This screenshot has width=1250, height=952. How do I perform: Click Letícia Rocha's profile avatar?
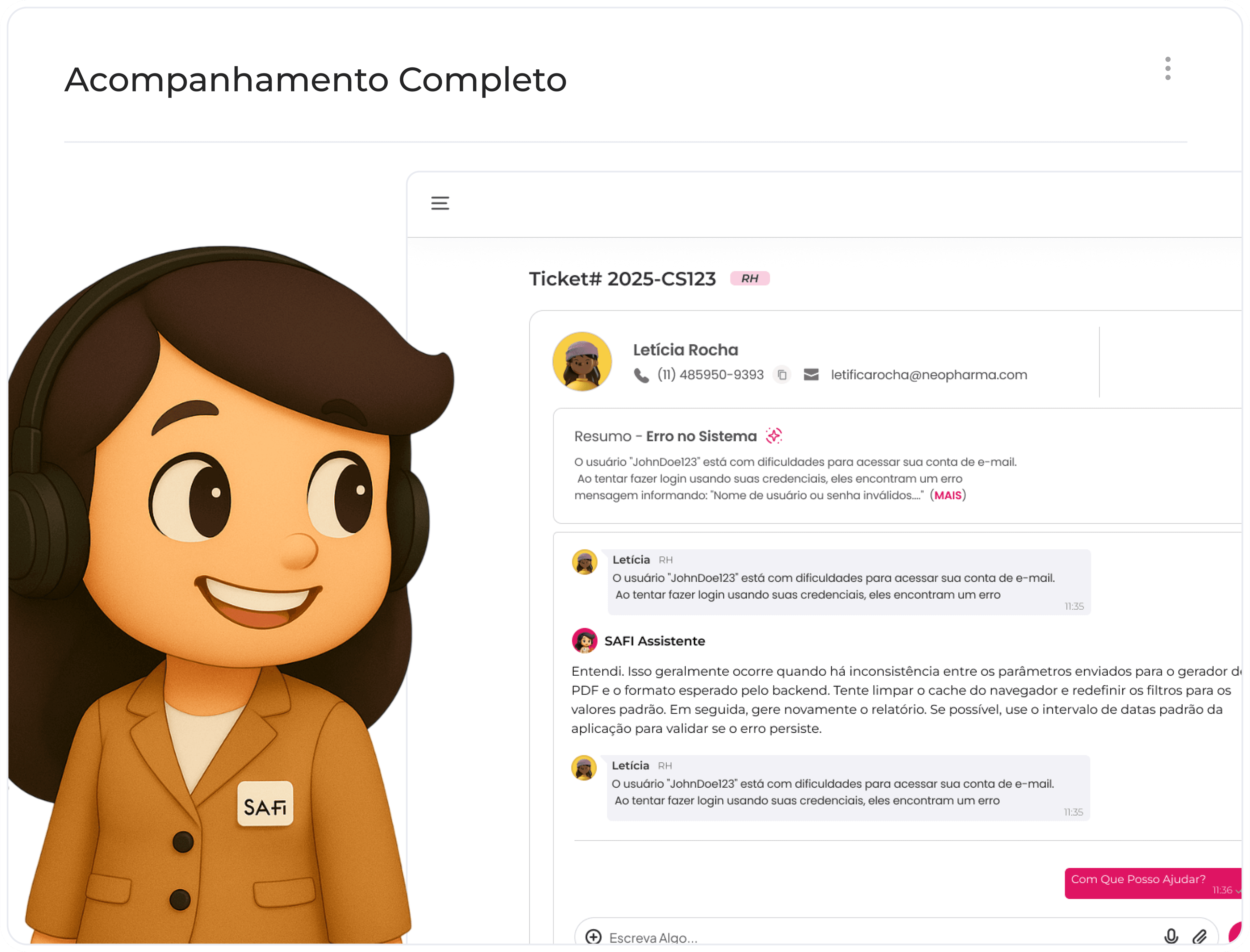coord(582,362)
